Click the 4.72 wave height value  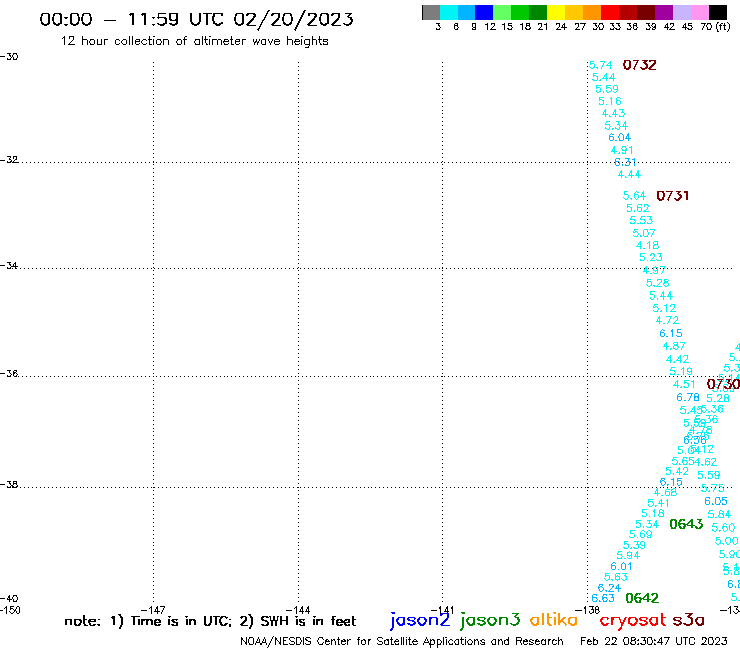coord(667,320)
